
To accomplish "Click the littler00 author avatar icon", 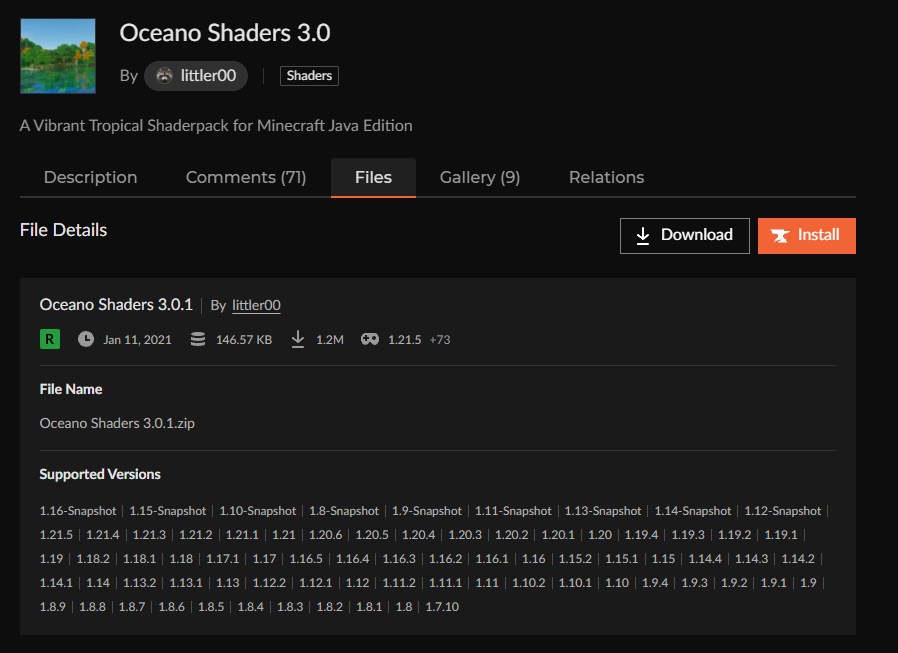I will pyautogui.click(x=162, y=75).
